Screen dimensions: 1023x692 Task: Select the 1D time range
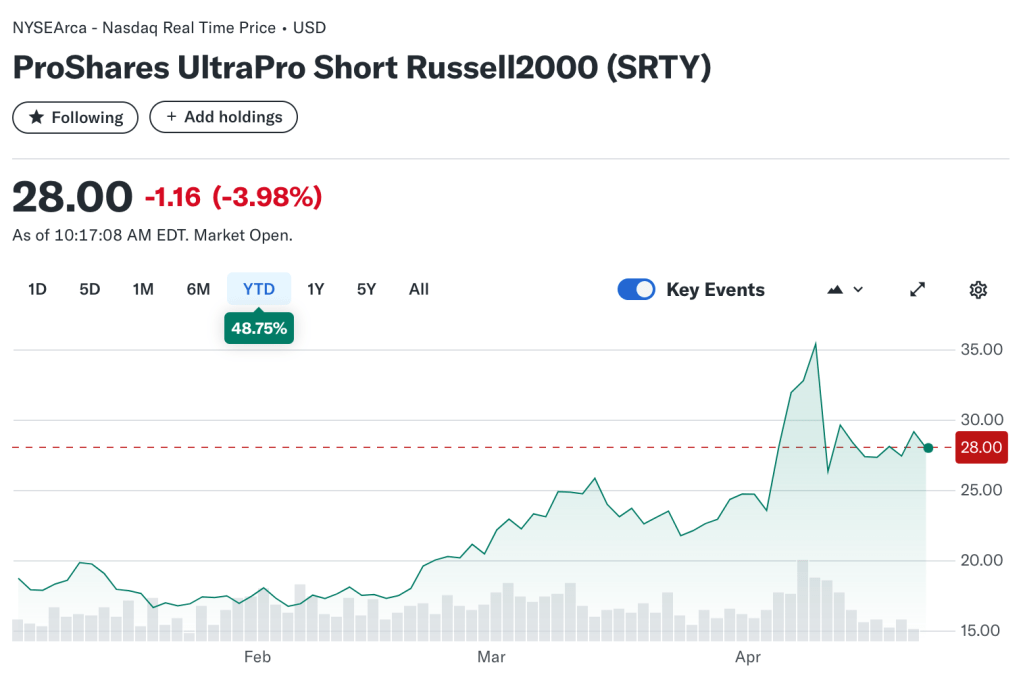click(x=37, y=289)
